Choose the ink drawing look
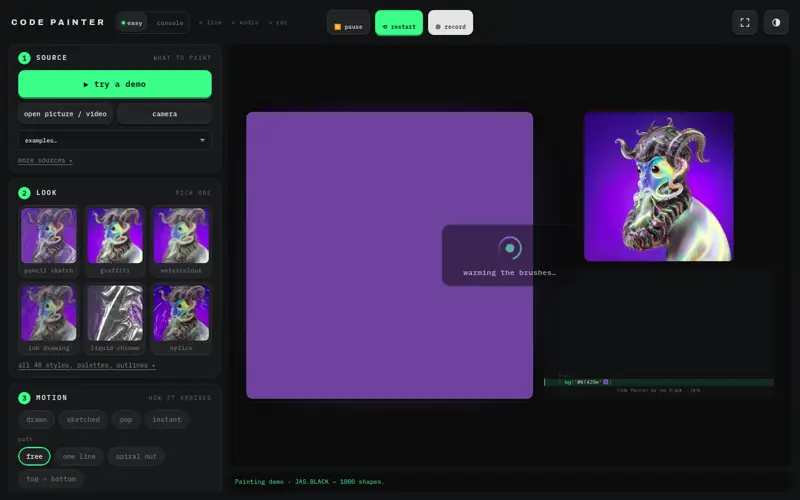This screenshot has height=500, width=800. click(x=49, y=318)
